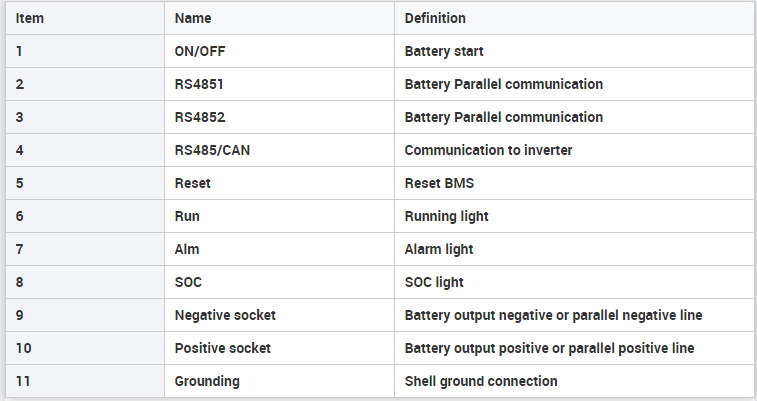Viewport: 757px width, 401px height.
Task: Select the RS4851 name cell
Action: pyautogui.click(x=279, y=84)
